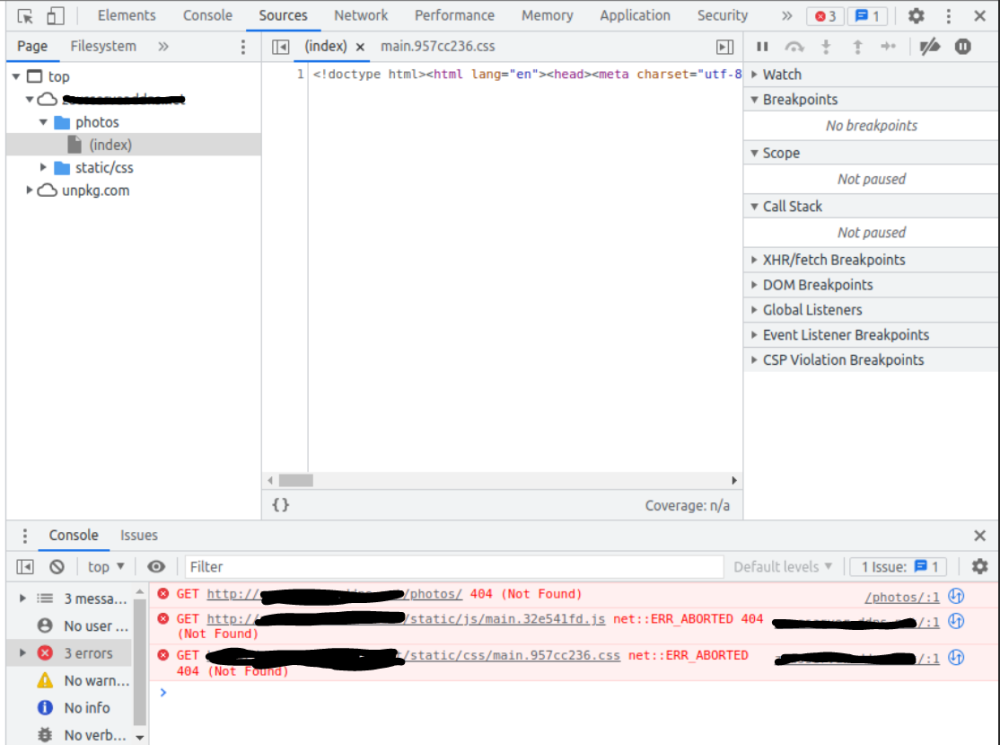Click the step into function icon

(x=826, y=46)
